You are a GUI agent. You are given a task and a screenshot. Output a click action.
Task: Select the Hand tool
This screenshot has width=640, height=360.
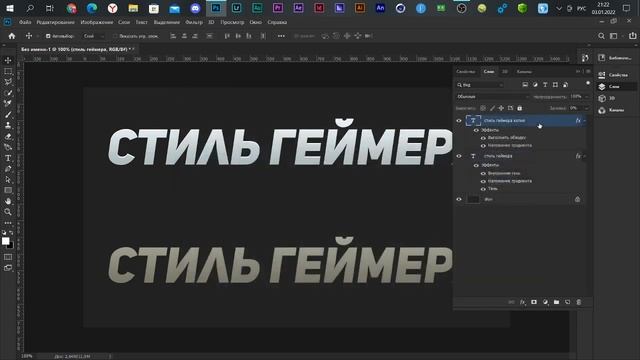click(8, 201)
